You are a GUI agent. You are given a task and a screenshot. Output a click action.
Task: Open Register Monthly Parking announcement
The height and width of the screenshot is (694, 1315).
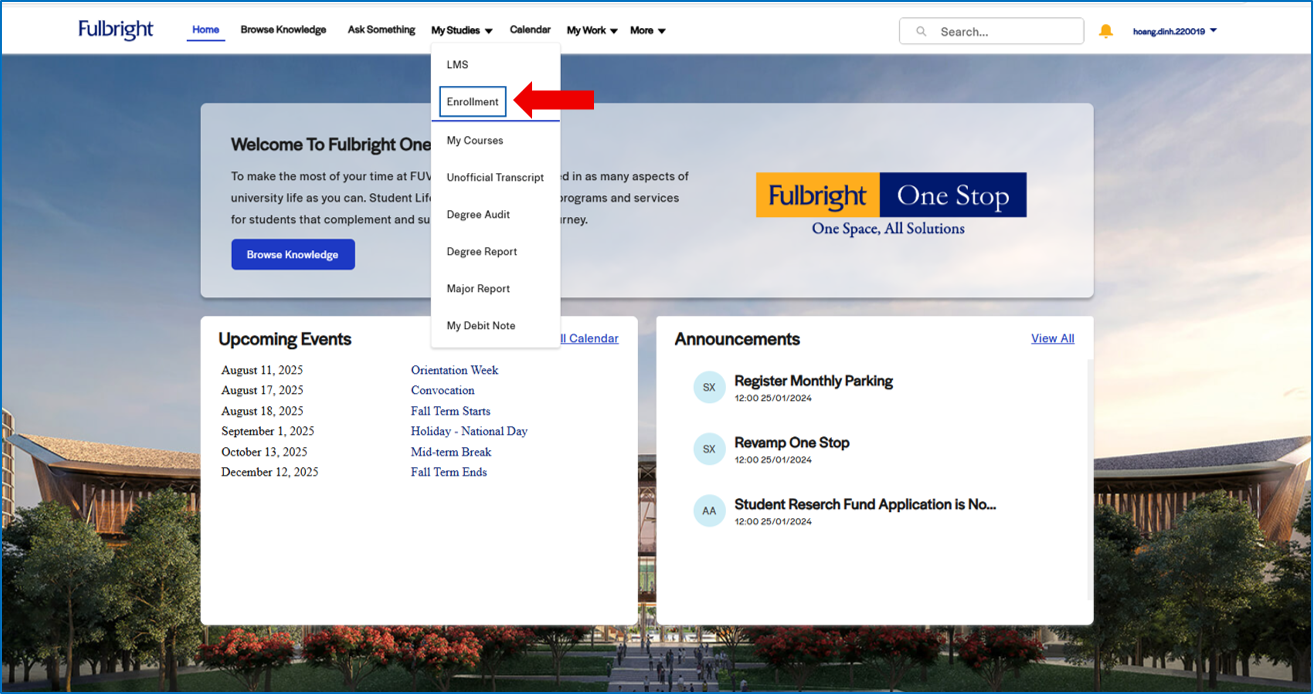point(814,381)
